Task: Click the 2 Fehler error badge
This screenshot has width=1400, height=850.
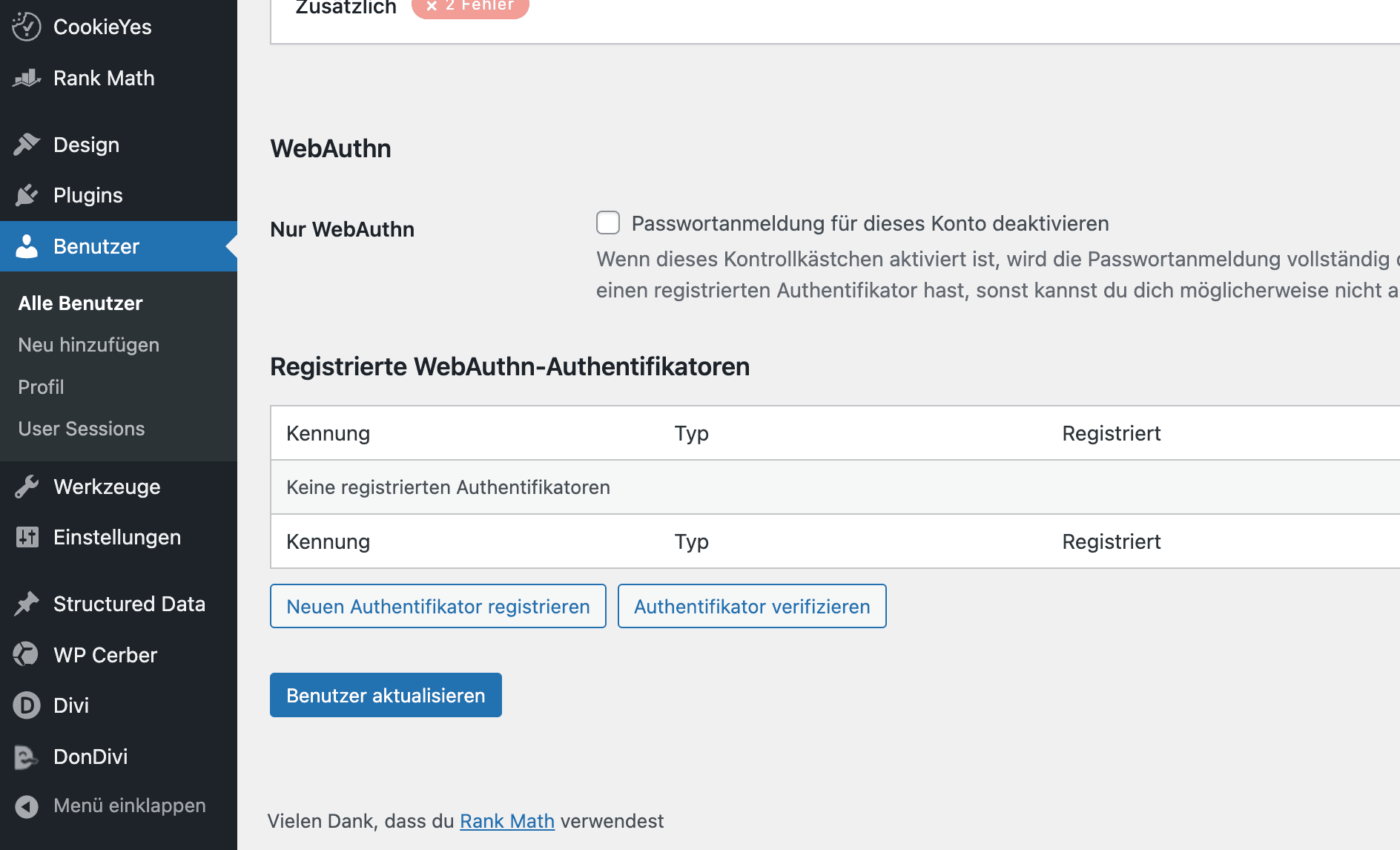Action: [470, 6]
